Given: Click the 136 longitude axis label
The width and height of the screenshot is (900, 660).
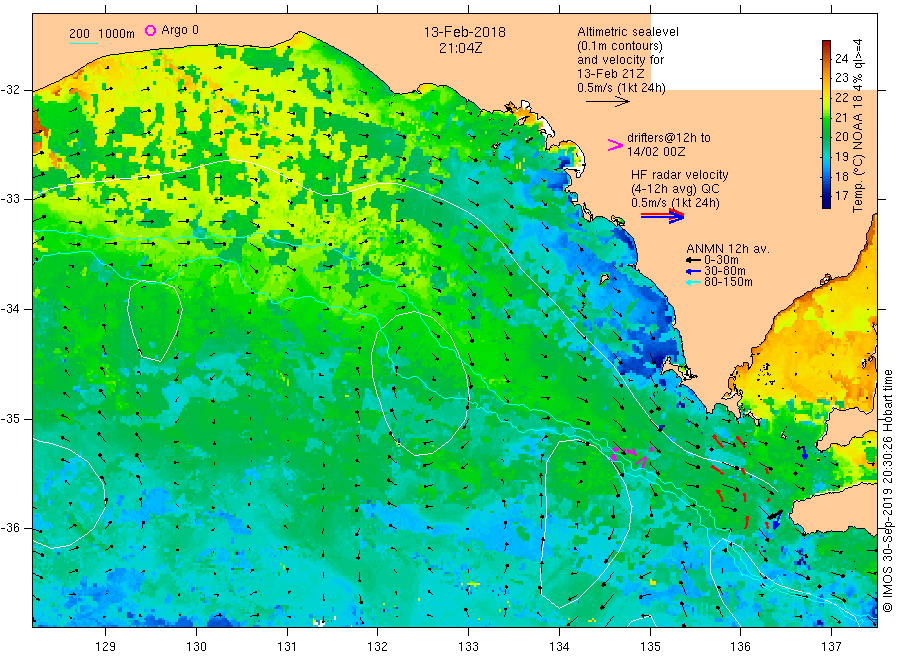Looking at the screenshot, I should coord(740,647).
